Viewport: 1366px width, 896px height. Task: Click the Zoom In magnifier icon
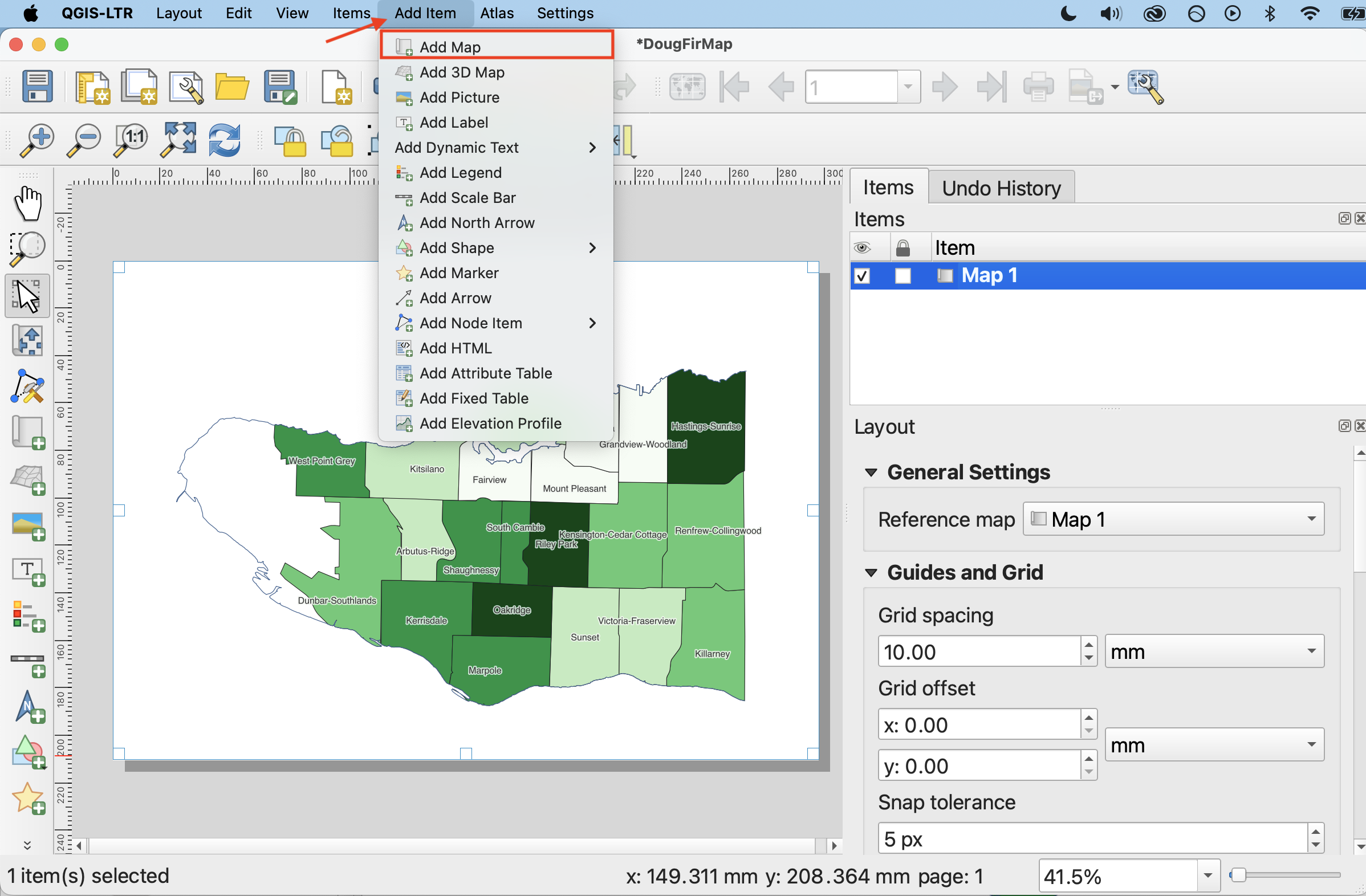click(x=36, y=140)
